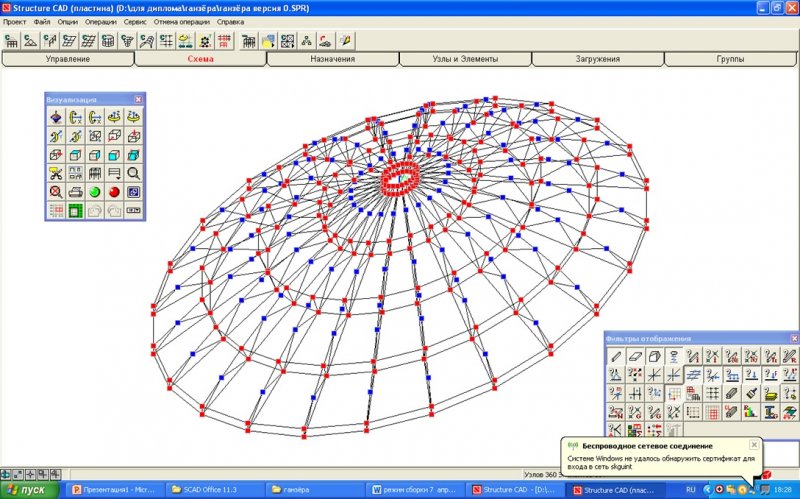
Task: Switch to the Управление tab
Action: click(x=67, y=60)
